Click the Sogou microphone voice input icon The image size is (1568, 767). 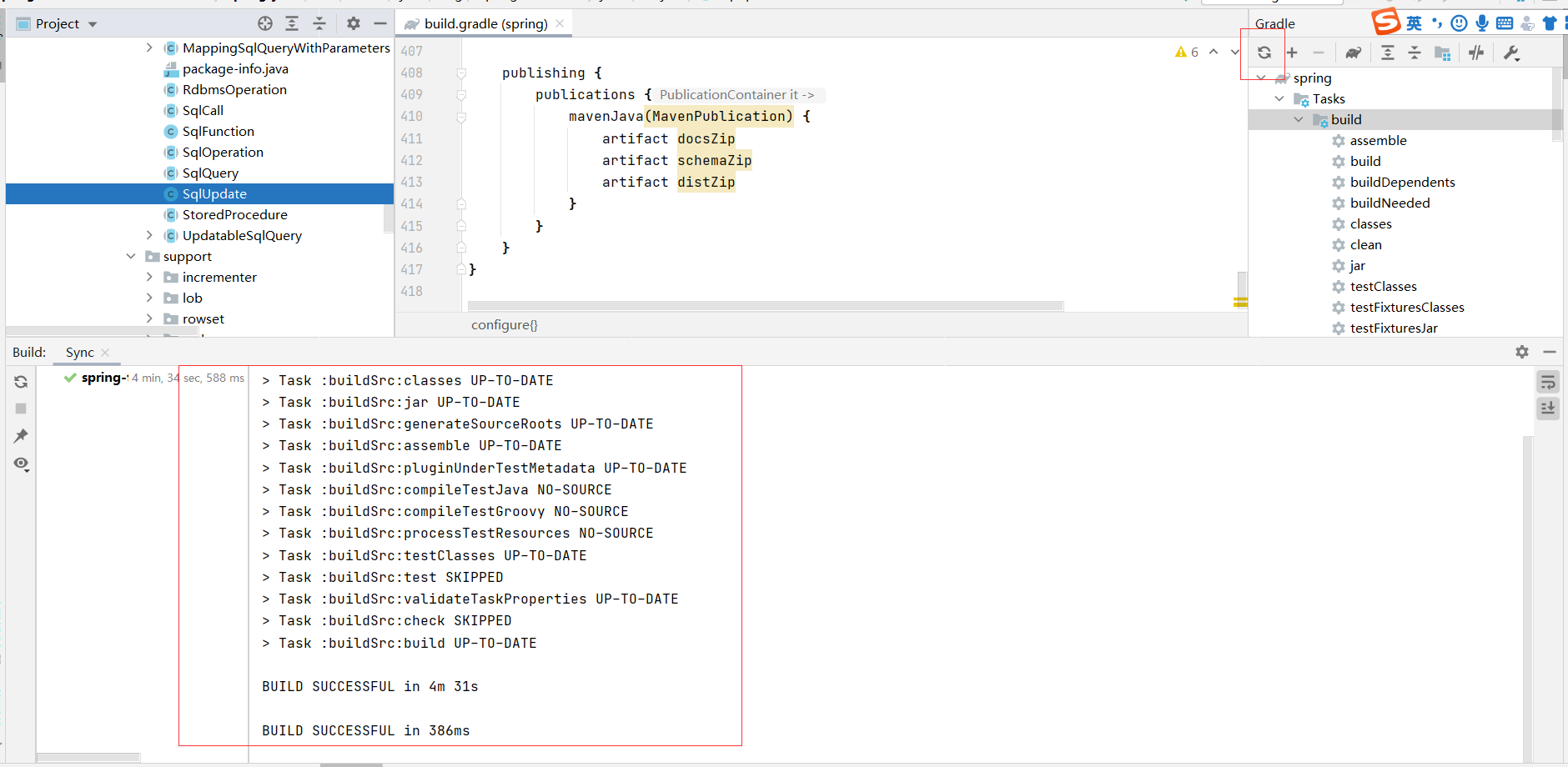pyautogui.click(x=1482, y=23)
